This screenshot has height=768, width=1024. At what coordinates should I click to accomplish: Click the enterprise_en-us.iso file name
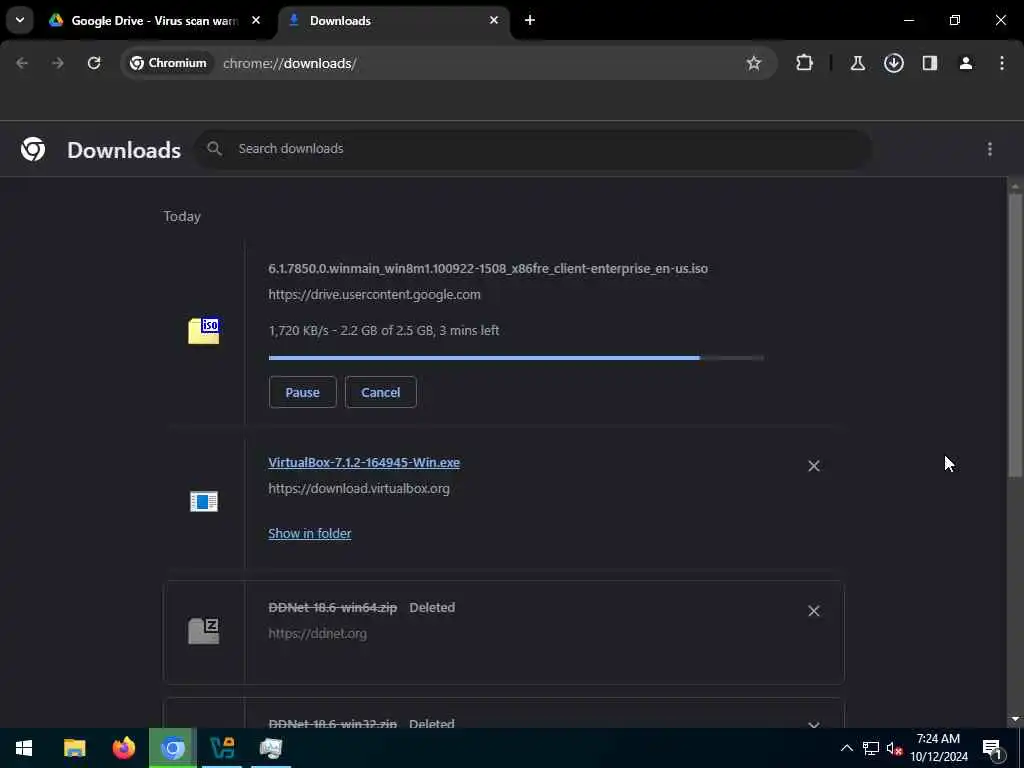[488, 268]
